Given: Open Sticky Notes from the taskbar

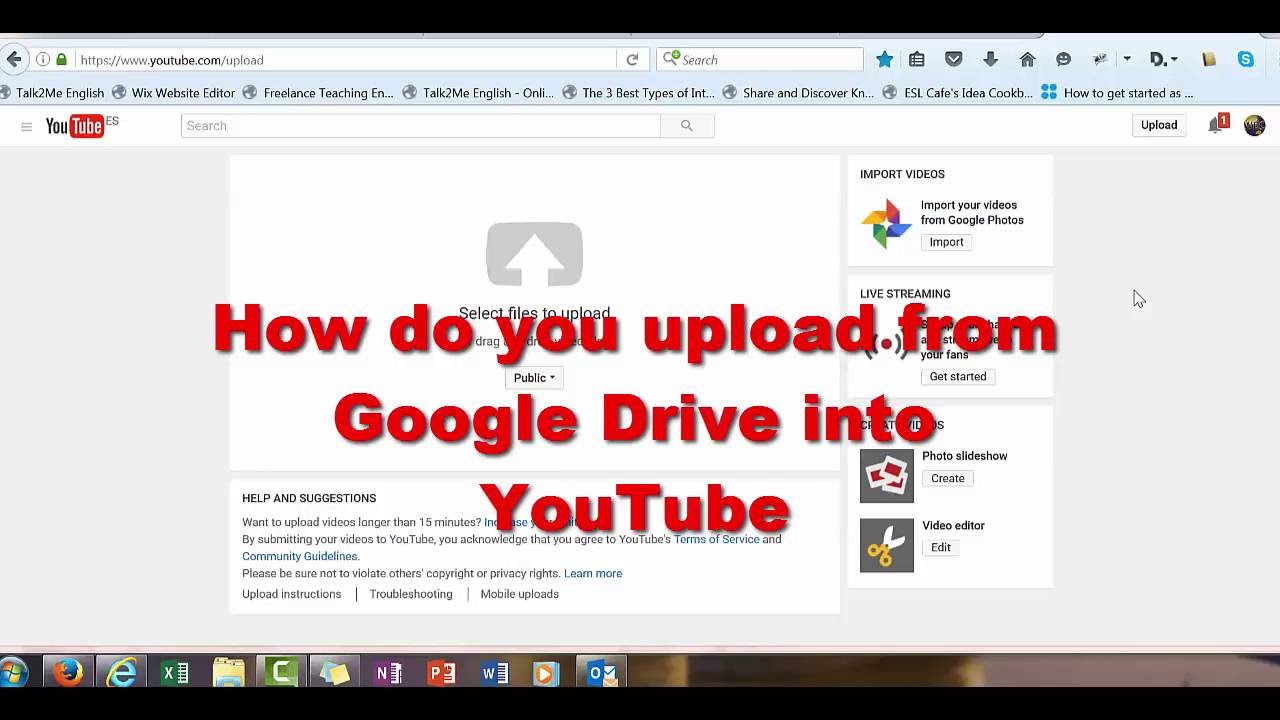Looking at the screenshot, I should point(334,672).
